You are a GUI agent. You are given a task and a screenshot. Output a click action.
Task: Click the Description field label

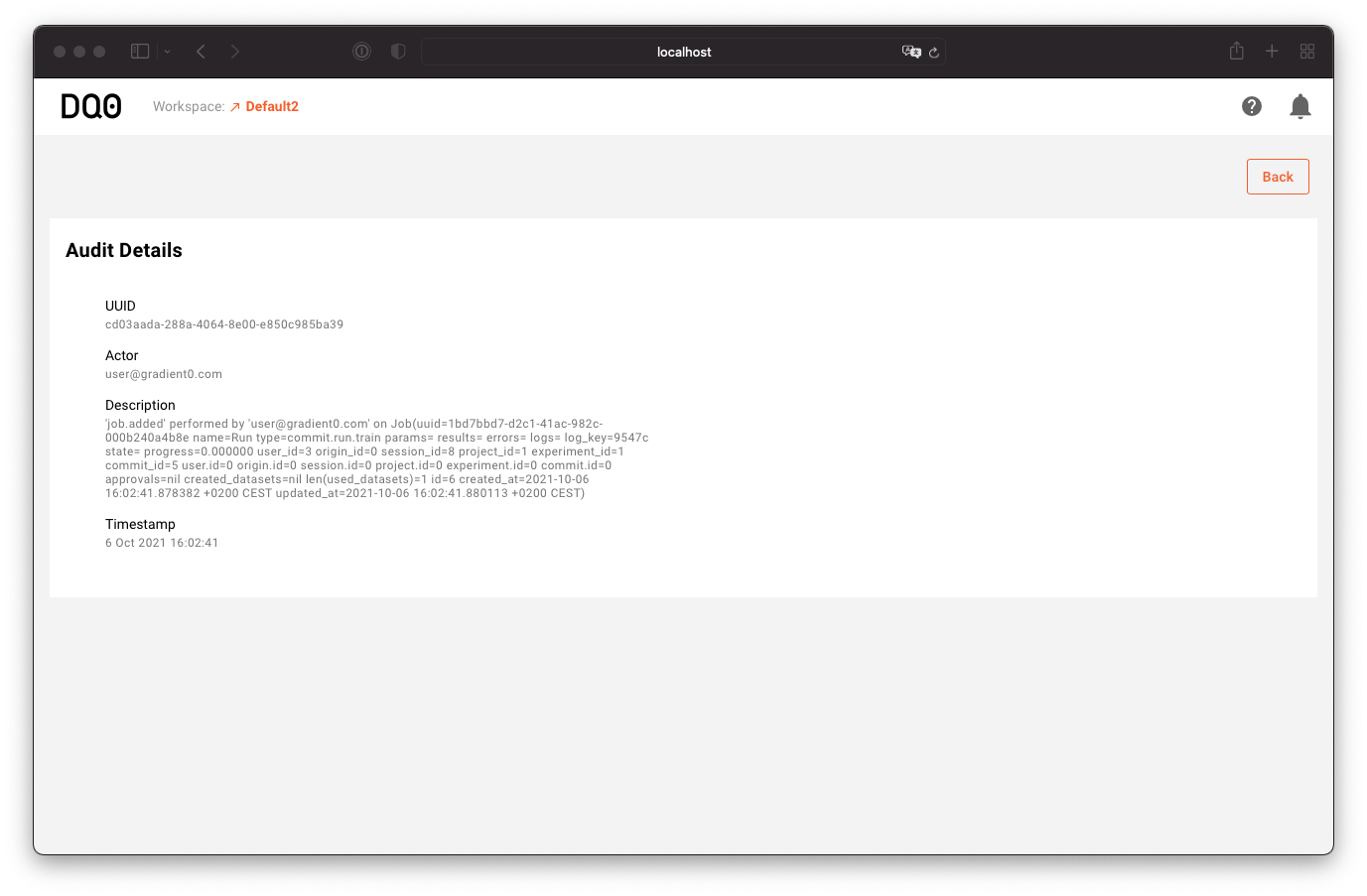140,405
